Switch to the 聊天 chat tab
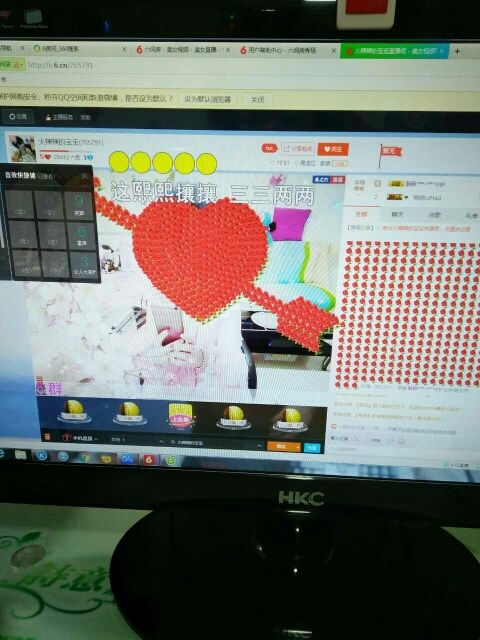This screenshot has height=640, width=480. coord(398,215)
